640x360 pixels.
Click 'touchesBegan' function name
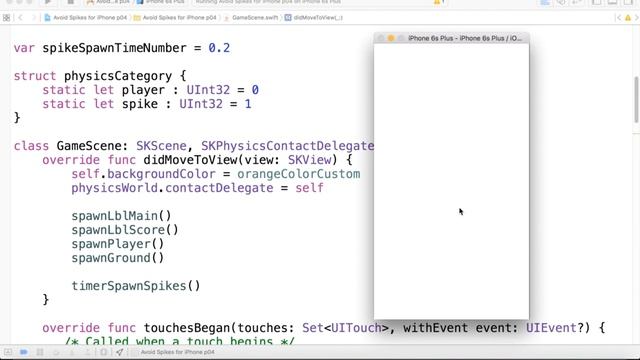coord(187,328)
